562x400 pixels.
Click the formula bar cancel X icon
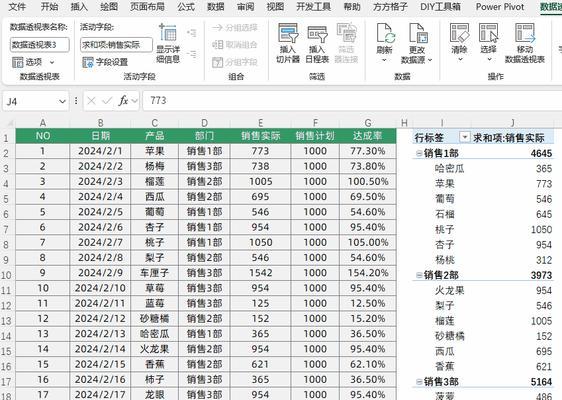[x=91, y=101]
